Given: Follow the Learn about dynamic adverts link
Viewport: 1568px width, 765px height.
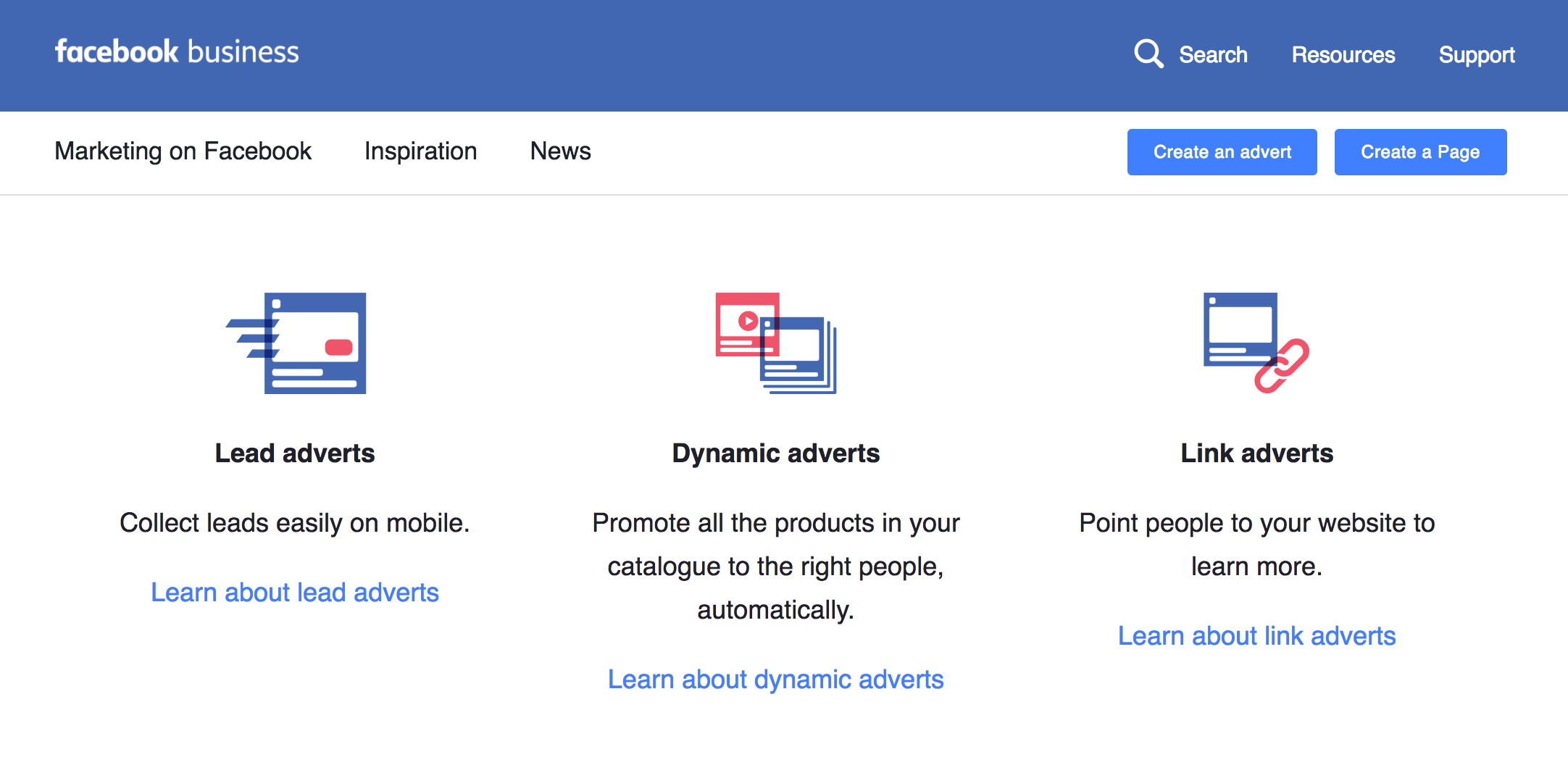Looking at the screenshot, I should click(x=775, y=680).
